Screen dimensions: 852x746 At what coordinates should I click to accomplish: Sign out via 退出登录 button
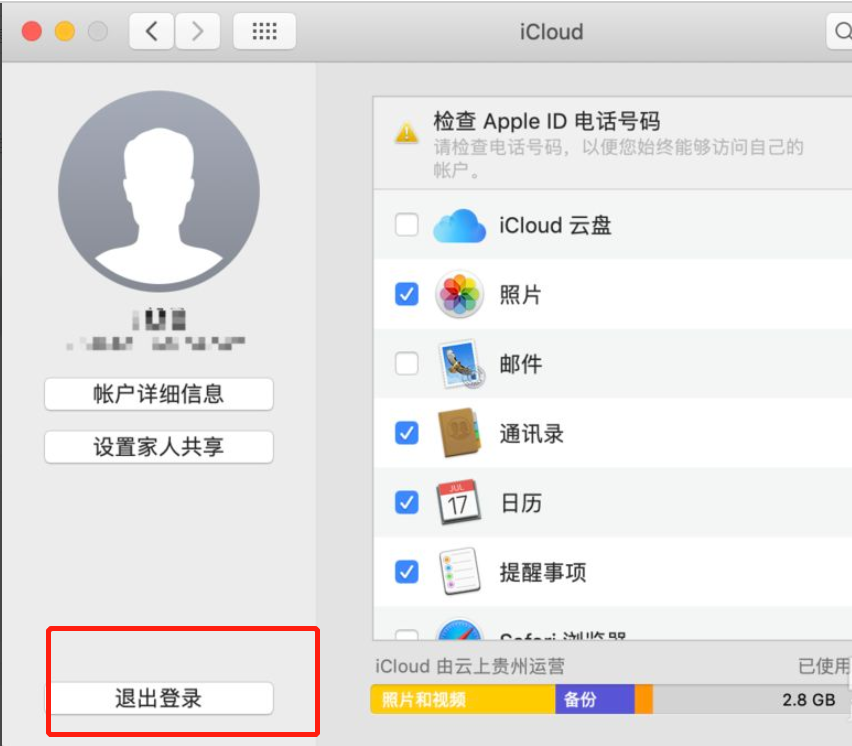(158, 698)
